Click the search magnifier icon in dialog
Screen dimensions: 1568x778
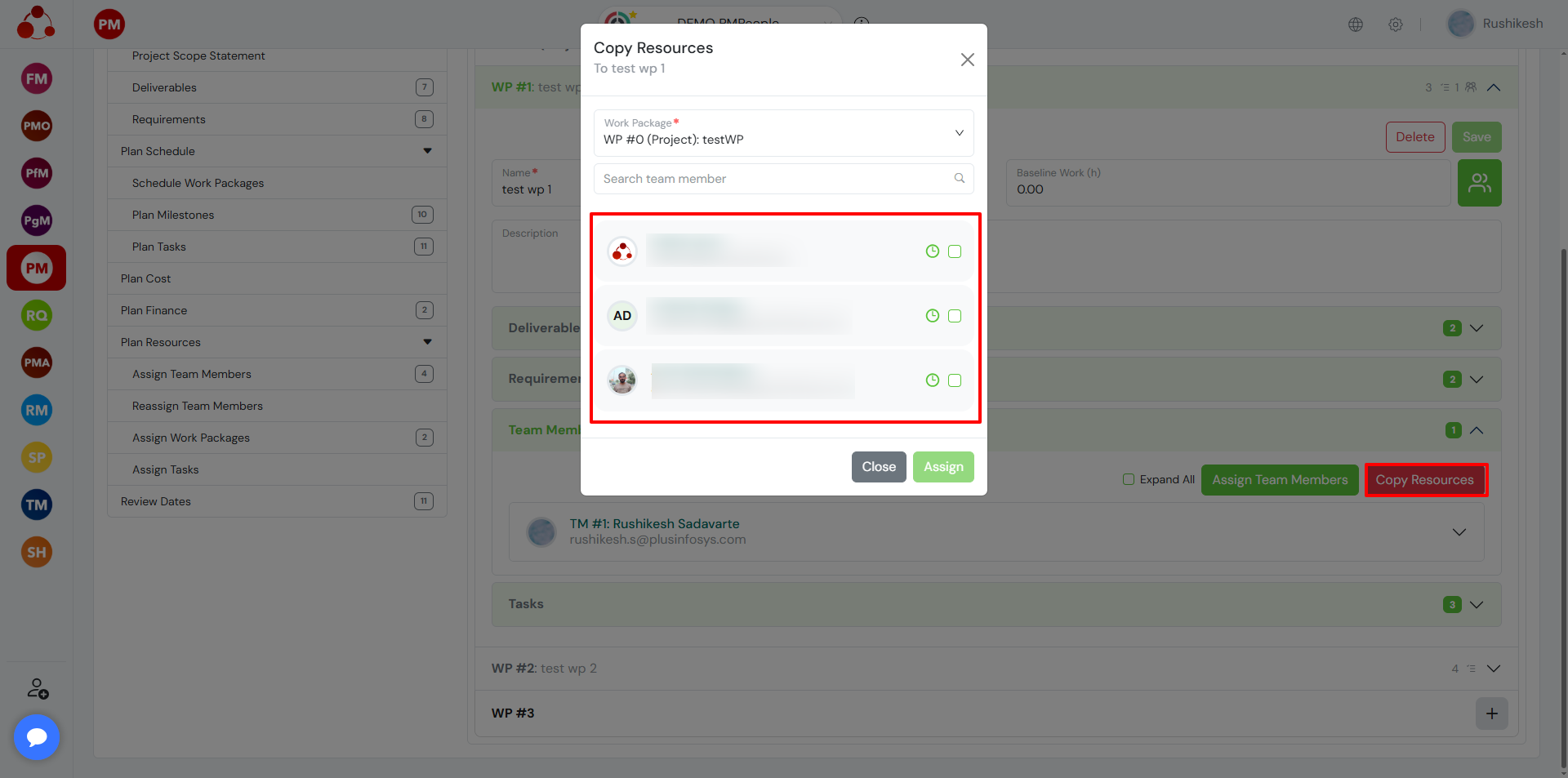click(x=959, y=179)
